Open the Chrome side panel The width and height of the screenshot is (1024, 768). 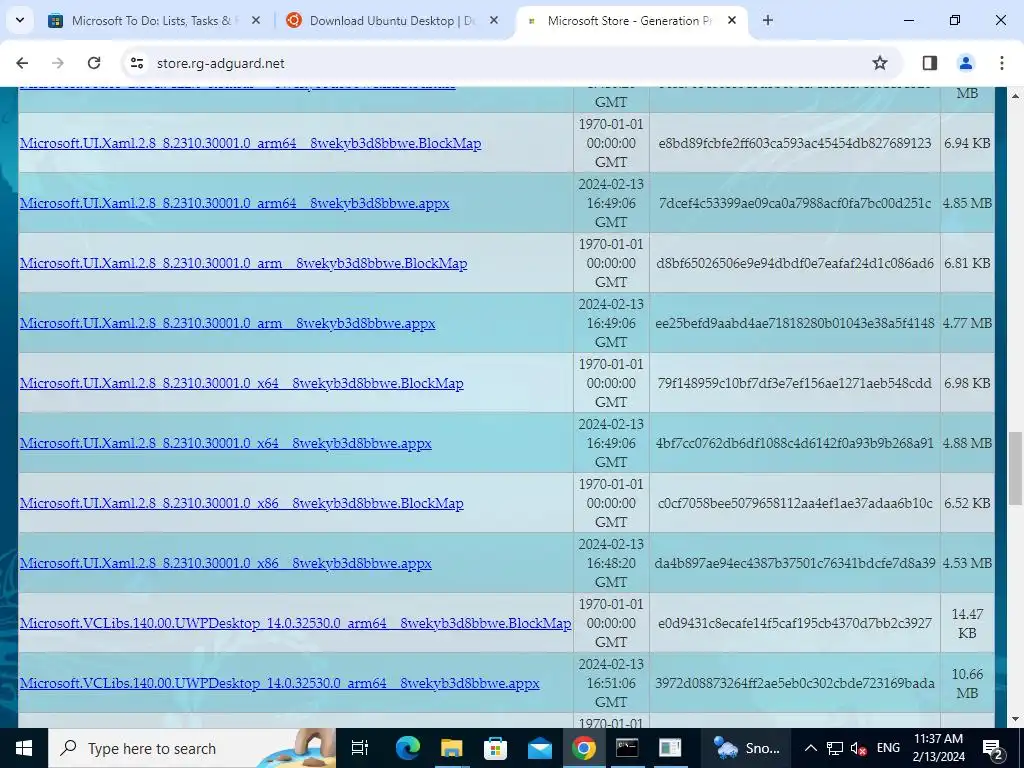[929, 63]
